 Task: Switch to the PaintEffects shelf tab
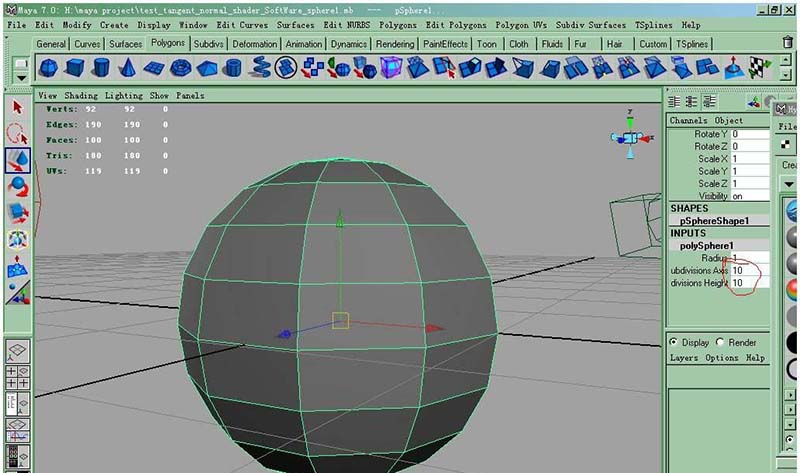445,44
